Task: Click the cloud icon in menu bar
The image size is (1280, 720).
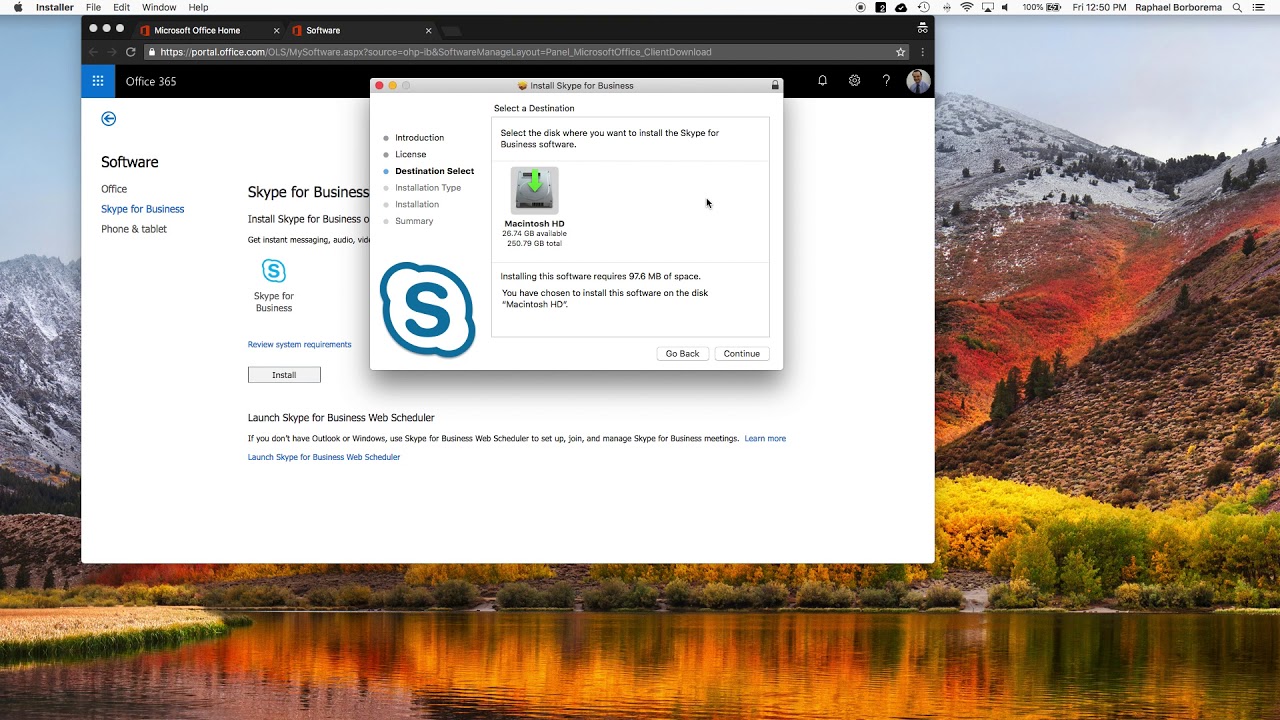Action: (x=901, y=7)
